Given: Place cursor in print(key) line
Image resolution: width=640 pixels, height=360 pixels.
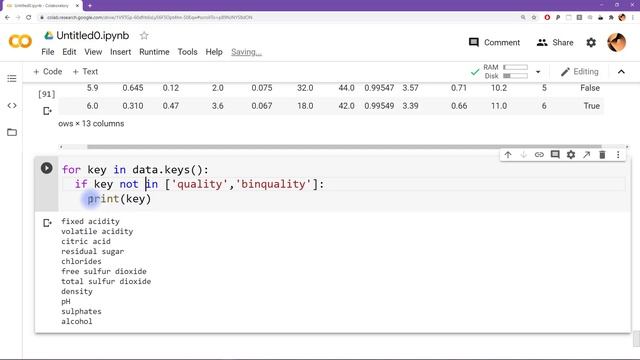Looking at the screenshot, I should 119,199.
